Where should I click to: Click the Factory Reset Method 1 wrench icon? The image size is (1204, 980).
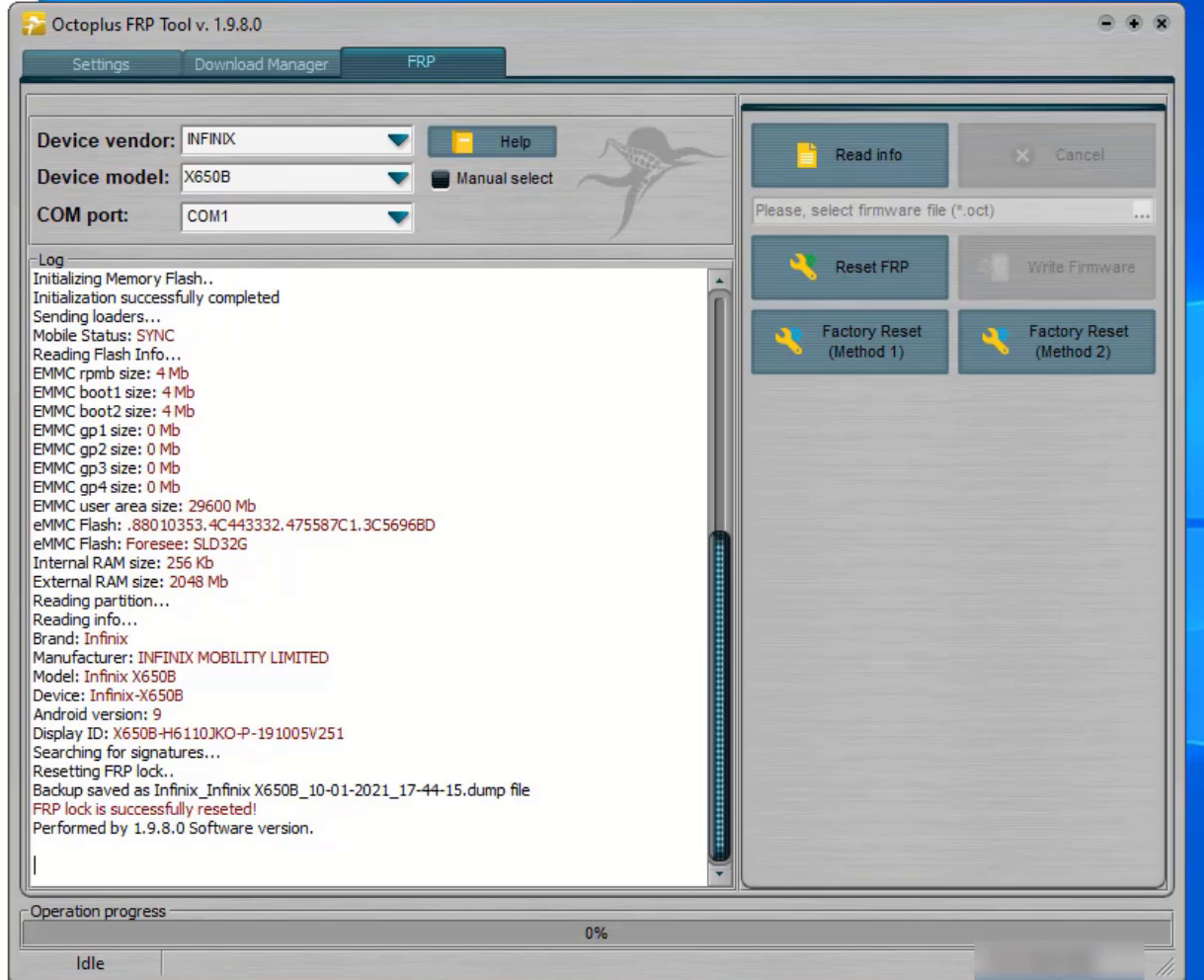(x=788, y=342)
